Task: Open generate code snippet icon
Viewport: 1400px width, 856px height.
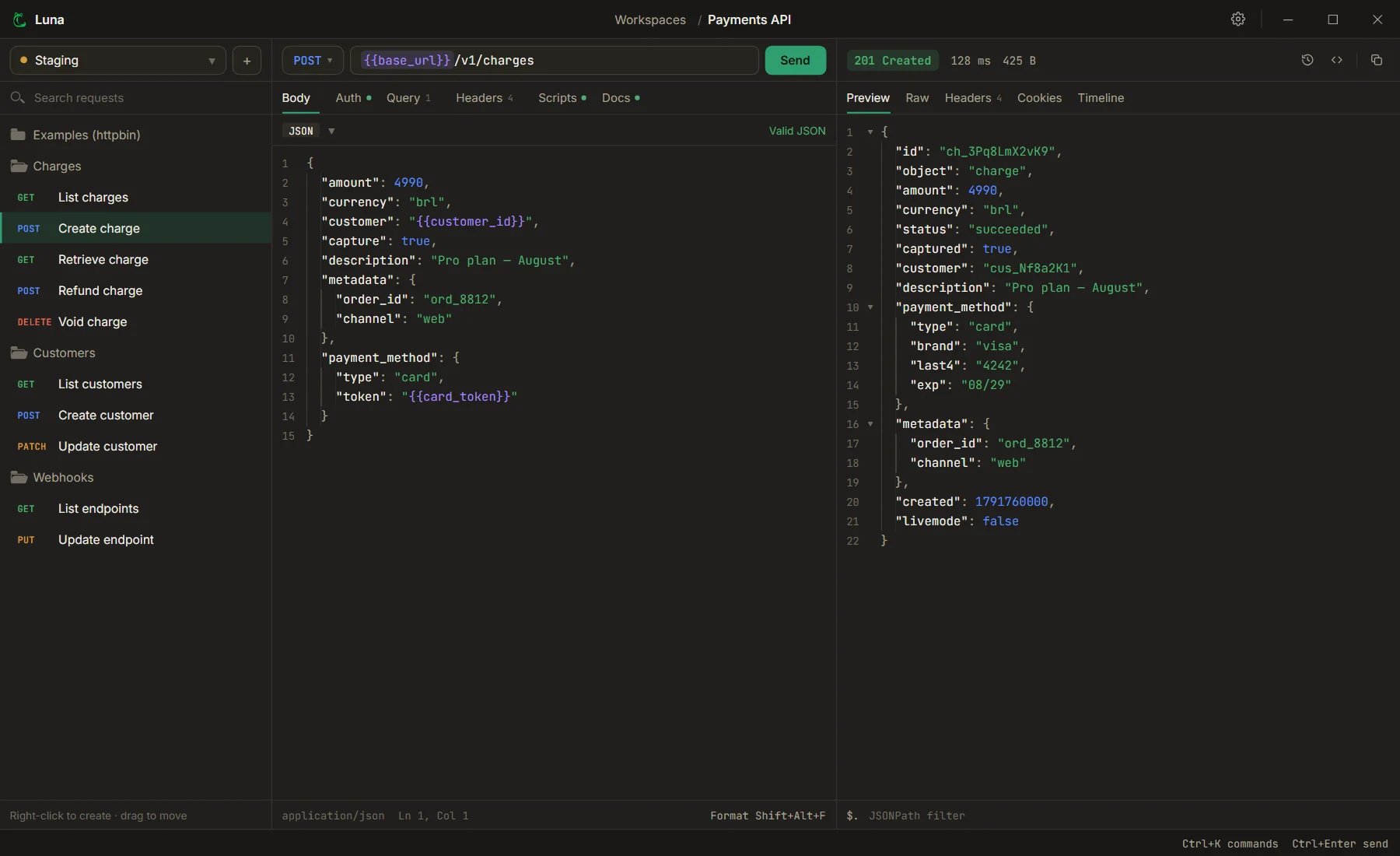Action: pyautogui.click(x=1337, y=60)
